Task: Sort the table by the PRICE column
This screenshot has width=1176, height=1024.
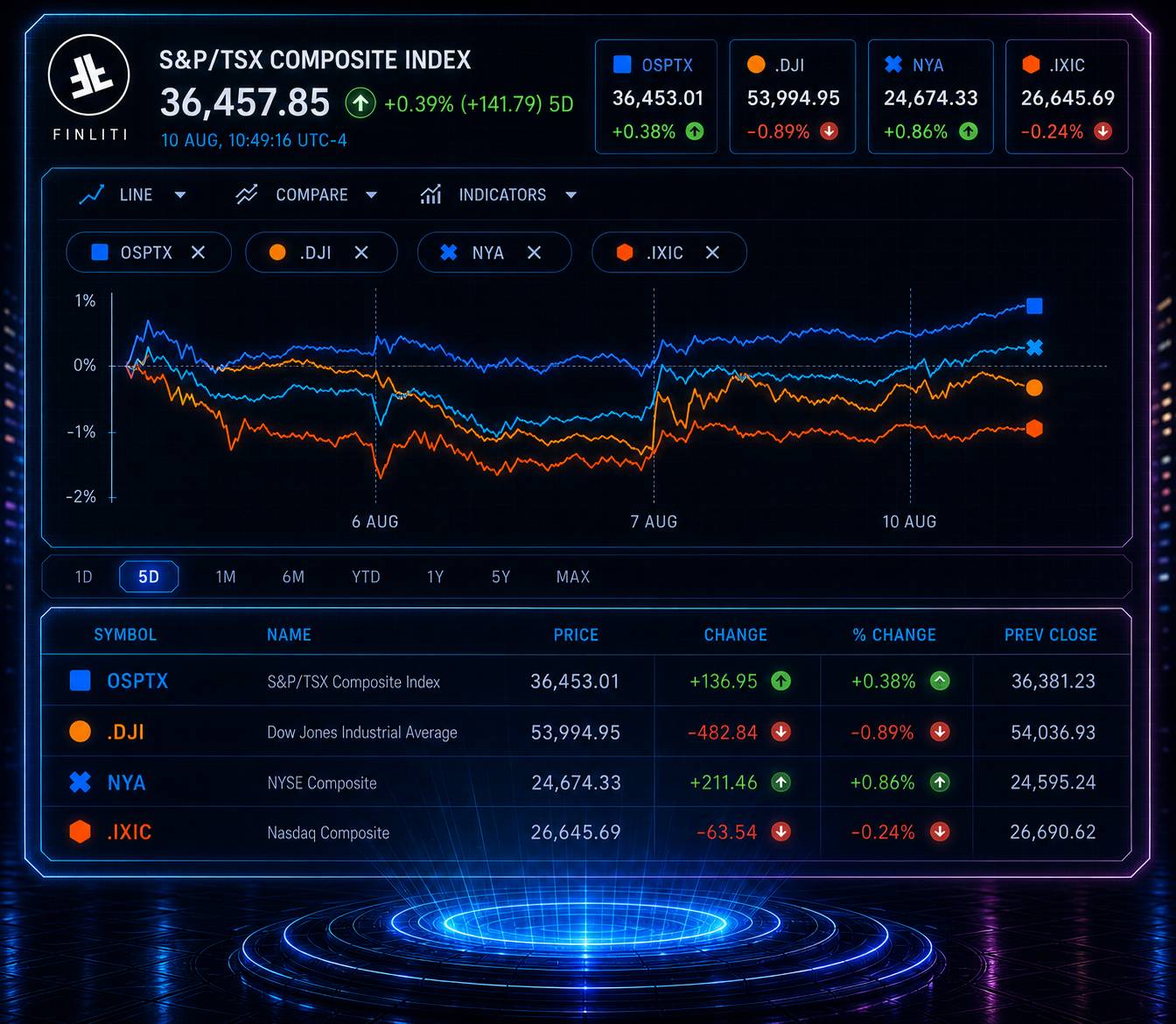Action: point(576,635)
